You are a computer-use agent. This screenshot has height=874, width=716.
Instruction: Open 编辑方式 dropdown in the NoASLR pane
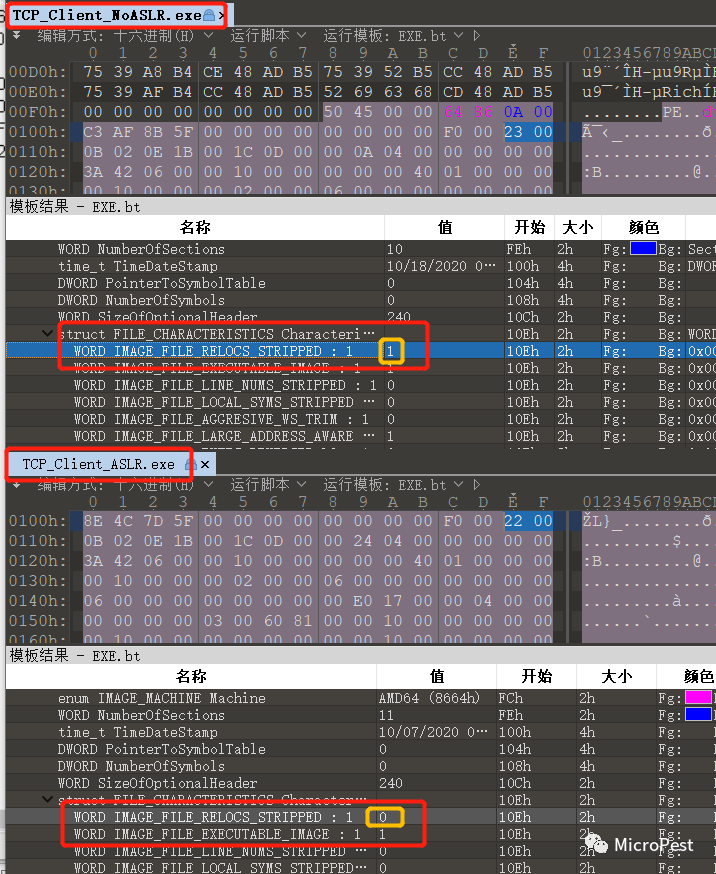click(x=125, y=36)
